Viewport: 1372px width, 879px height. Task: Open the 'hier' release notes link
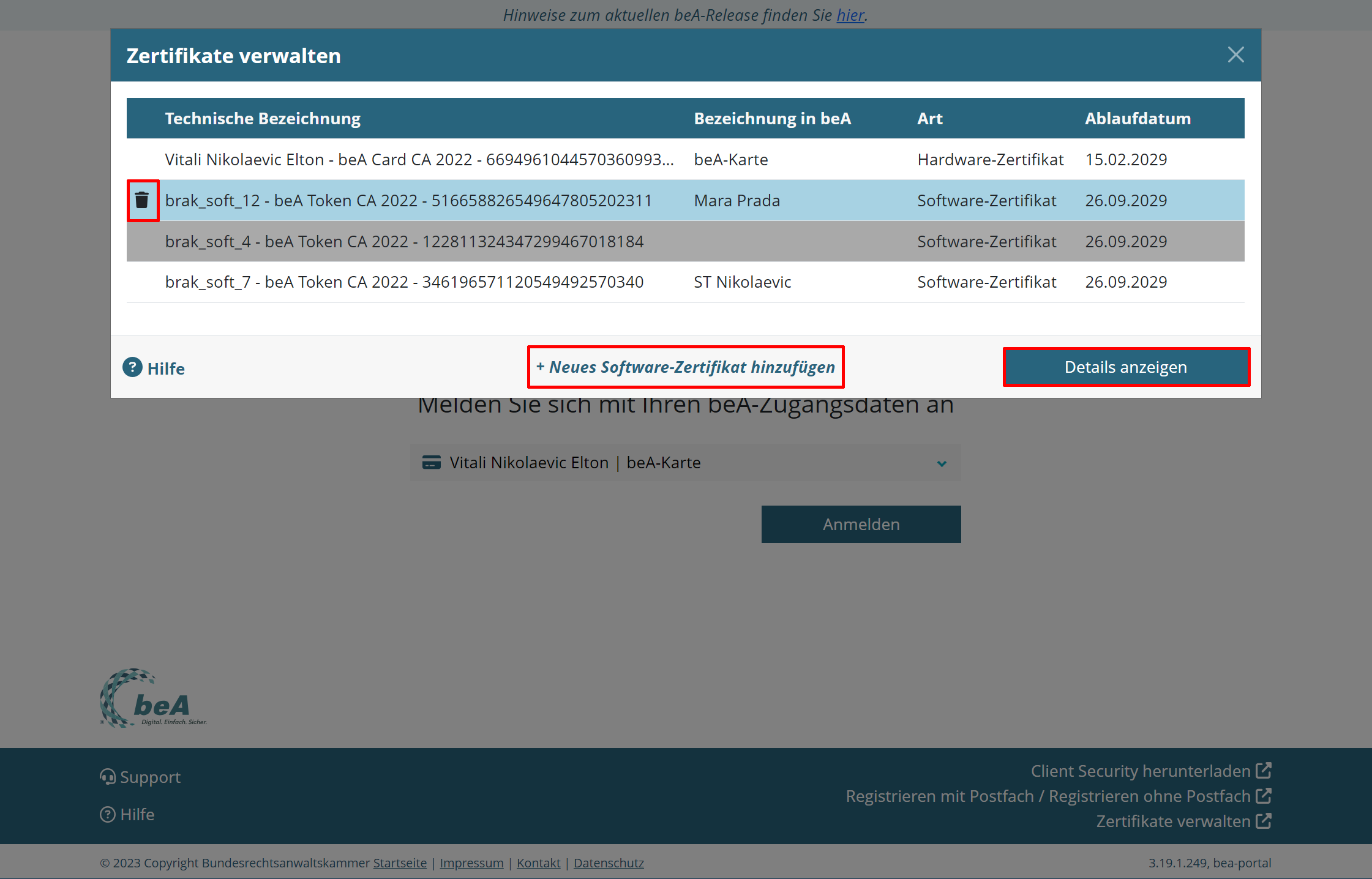850,15
